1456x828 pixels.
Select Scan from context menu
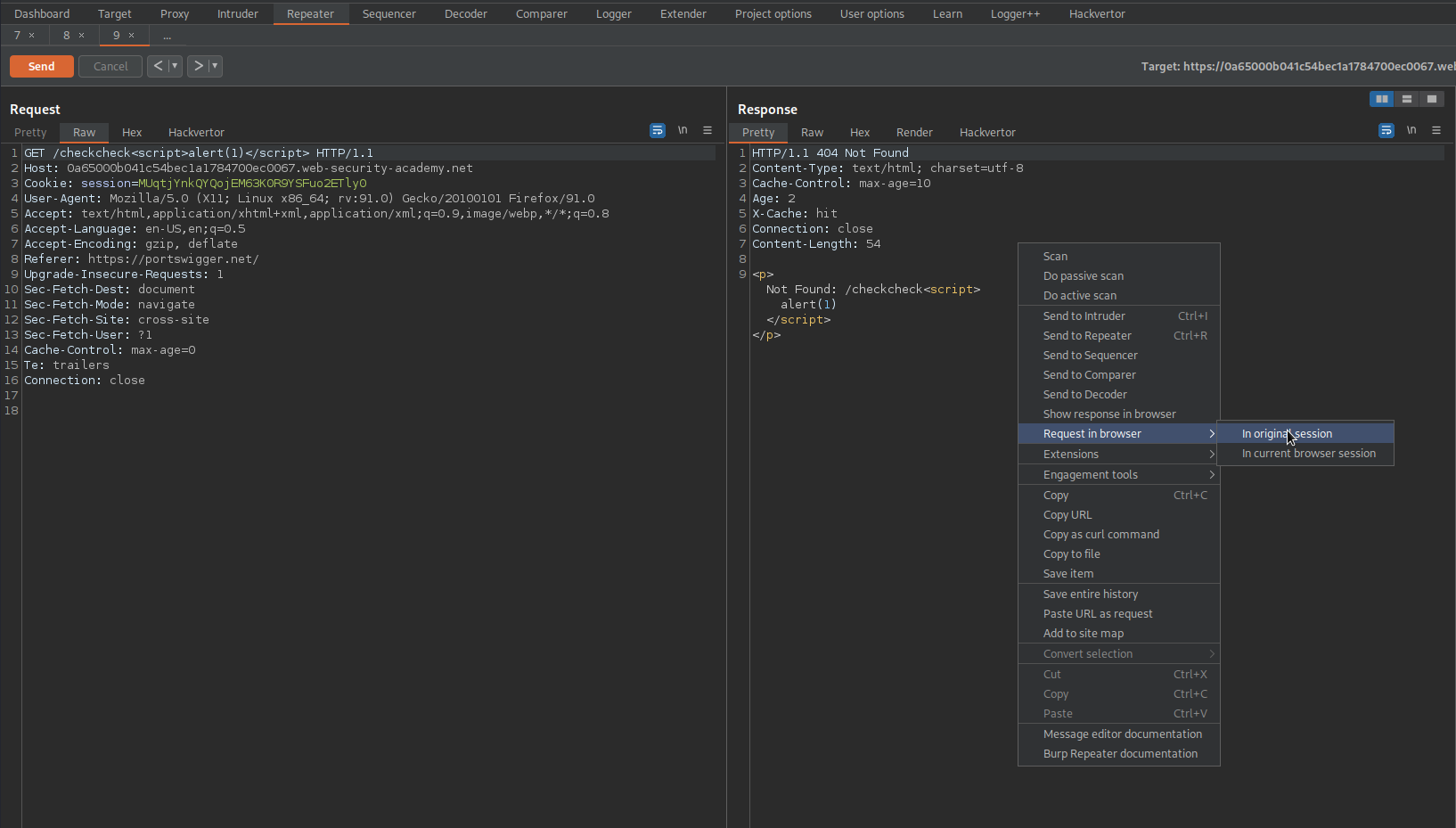[1119, 257]
